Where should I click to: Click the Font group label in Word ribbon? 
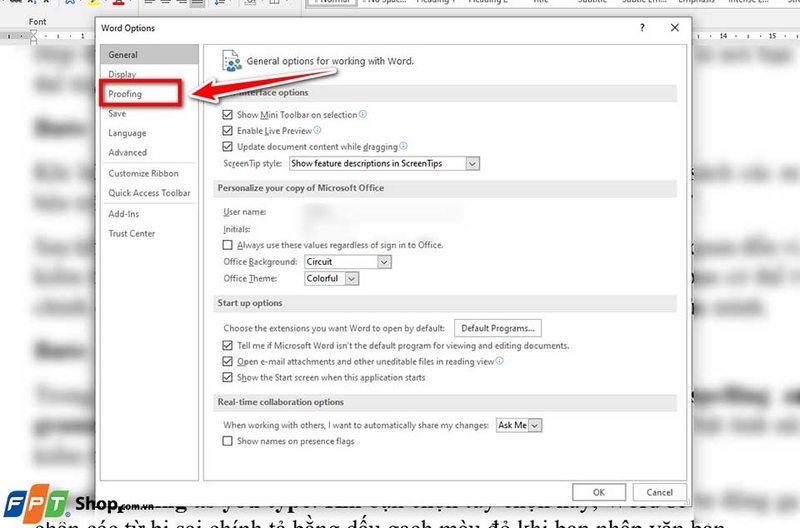37,21
